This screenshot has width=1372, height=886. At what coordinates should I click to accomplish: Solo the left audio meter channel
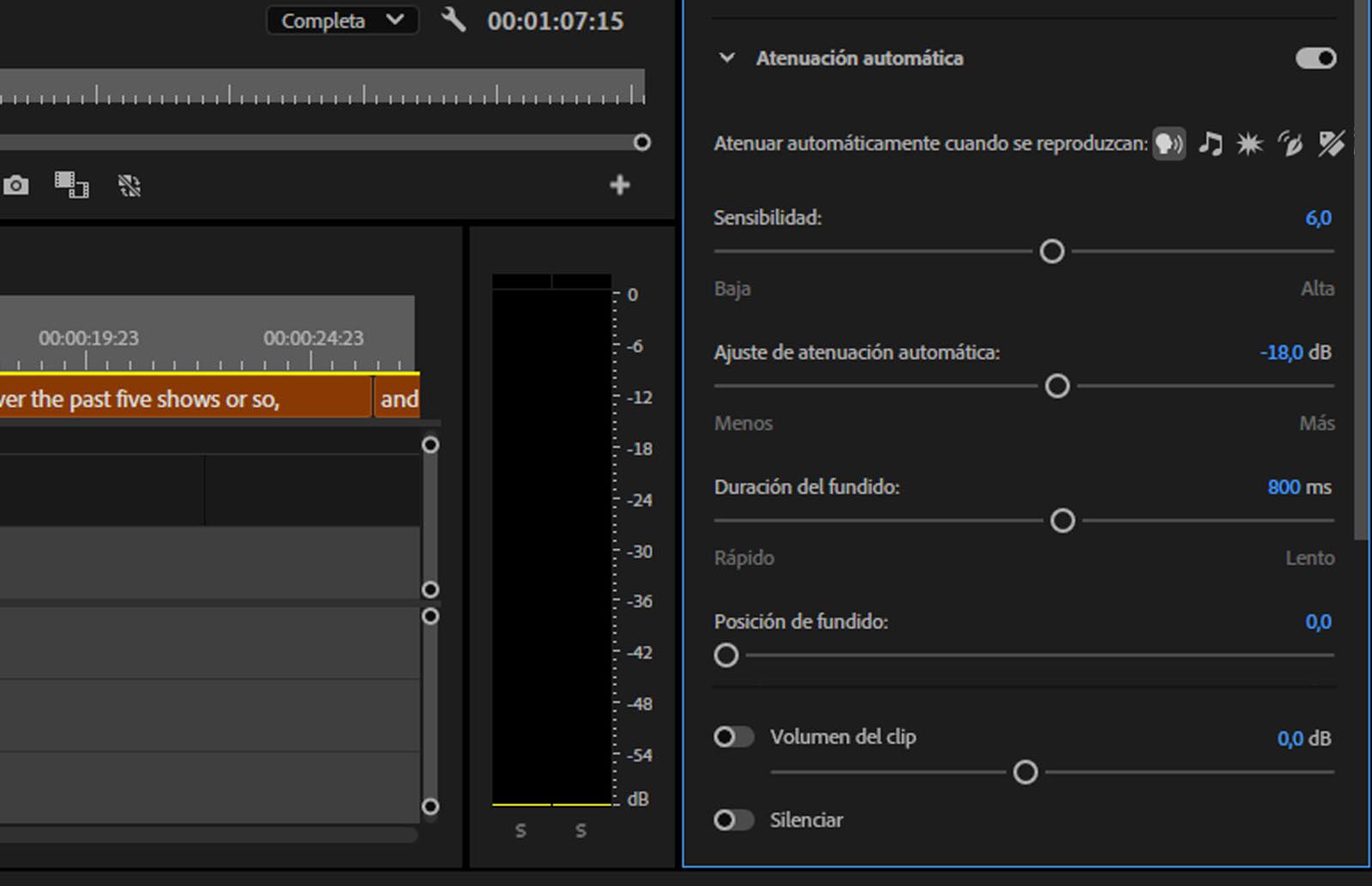coord(521,830)
